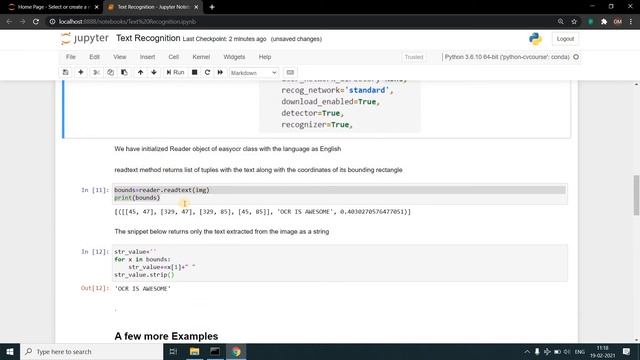Click the localhost address bar

point(302,22)
